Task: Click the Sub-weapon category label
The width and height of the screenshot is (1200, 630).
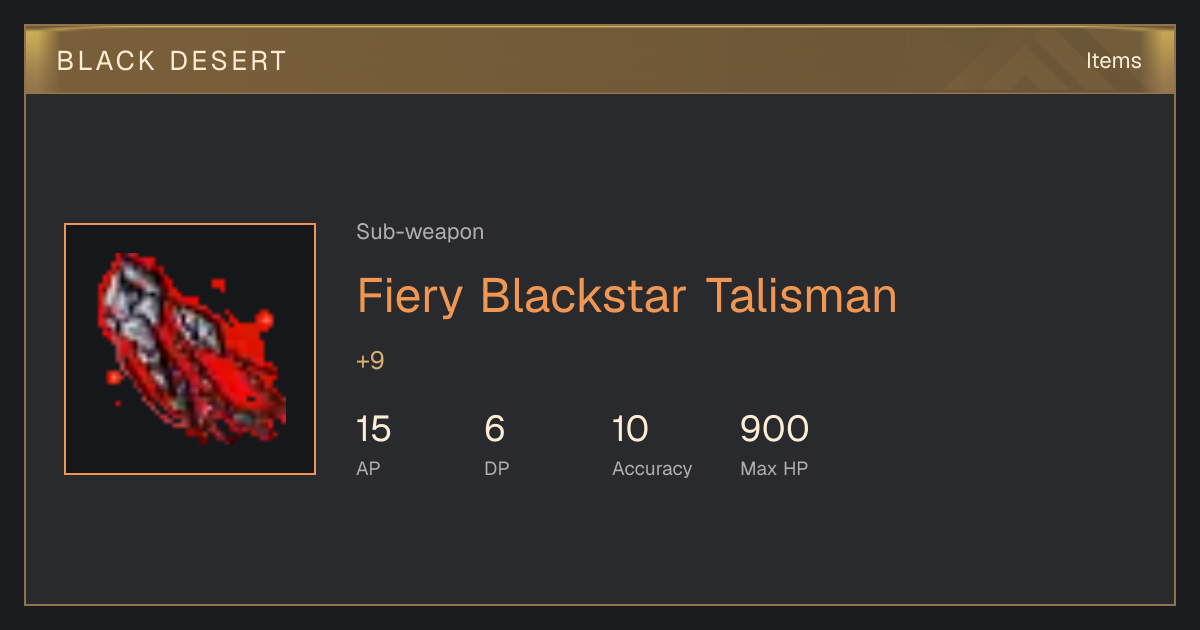Action: tap(420, 232)
